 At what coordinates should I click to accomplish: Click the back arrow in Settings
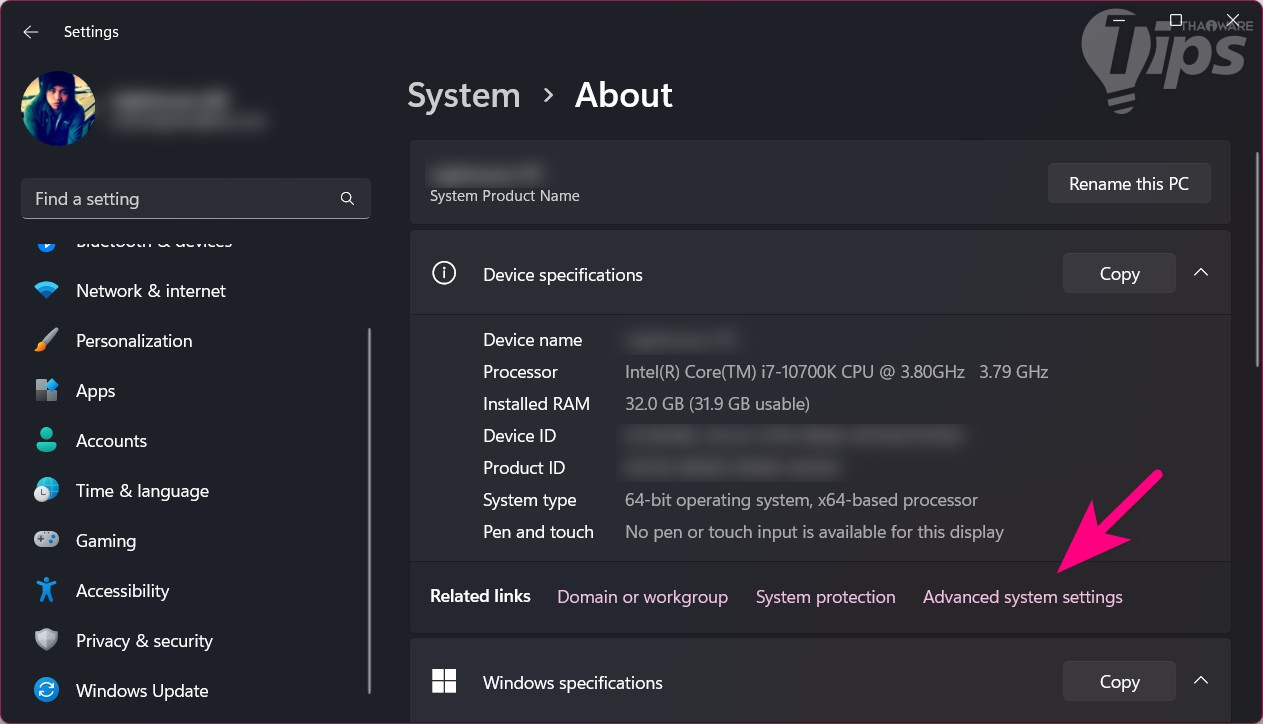point(31,32)
